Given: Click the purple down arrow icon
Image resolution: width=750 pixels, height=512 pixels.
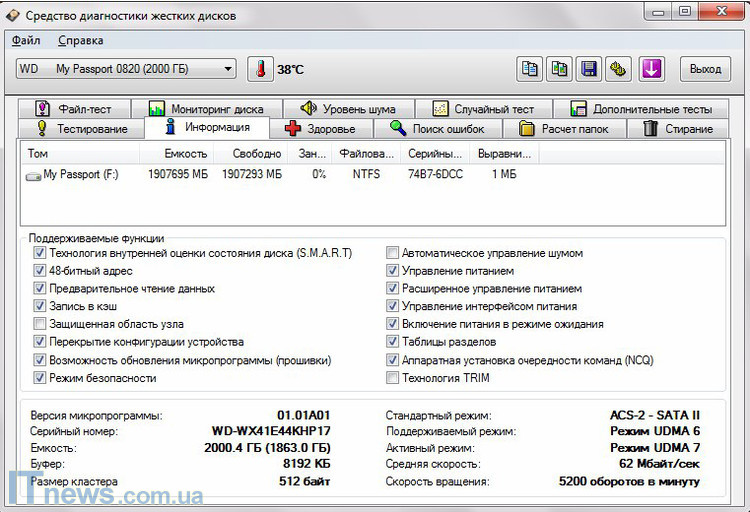Looking at the screenshot, I should [x=651, y=69].
